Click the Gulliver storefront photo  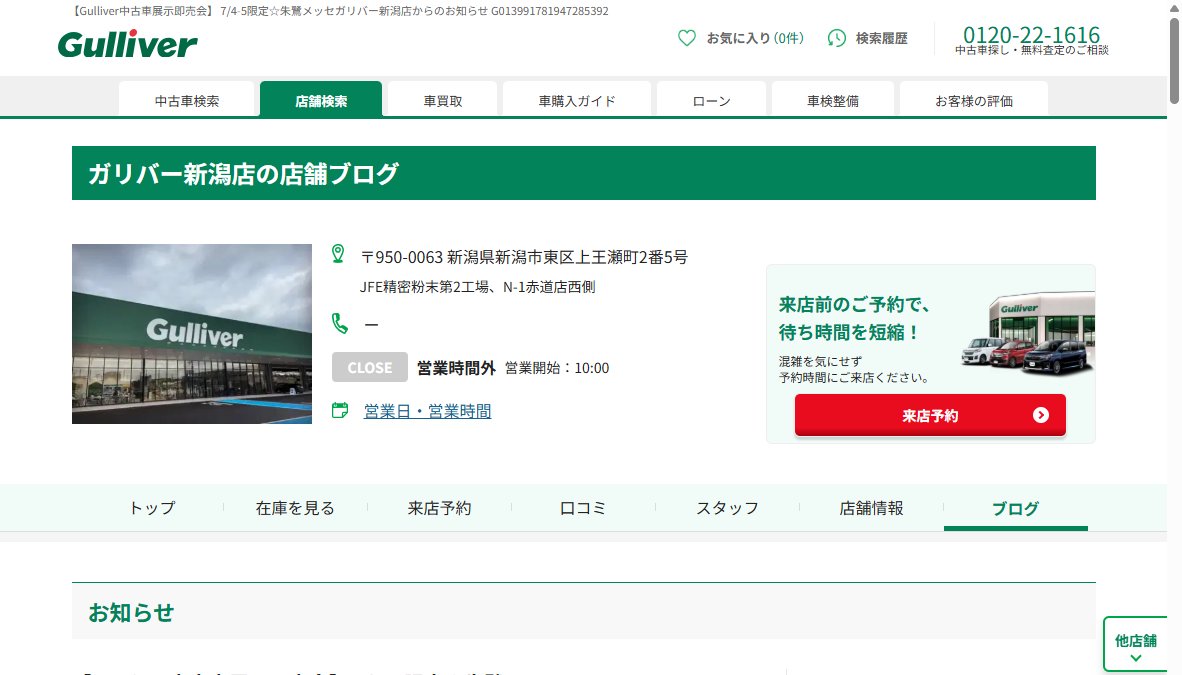coord(192,333)
